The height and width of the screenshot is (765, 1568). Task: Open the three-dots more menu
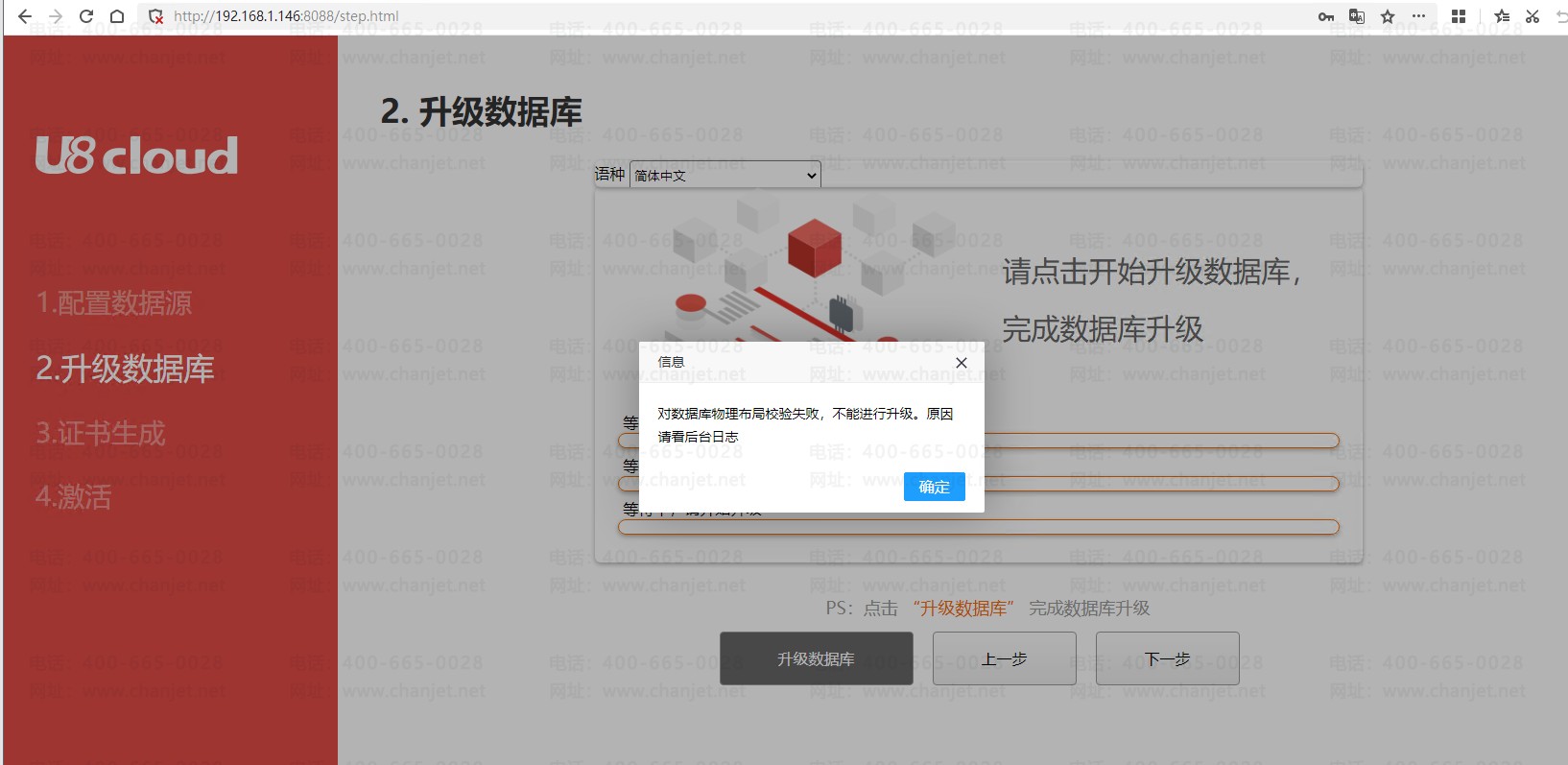(1418, 16)
